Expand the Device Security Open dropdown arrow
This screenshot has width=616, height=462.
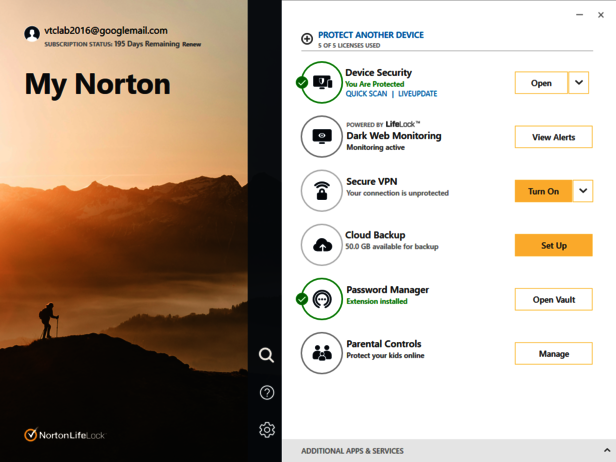coord(579,83)
